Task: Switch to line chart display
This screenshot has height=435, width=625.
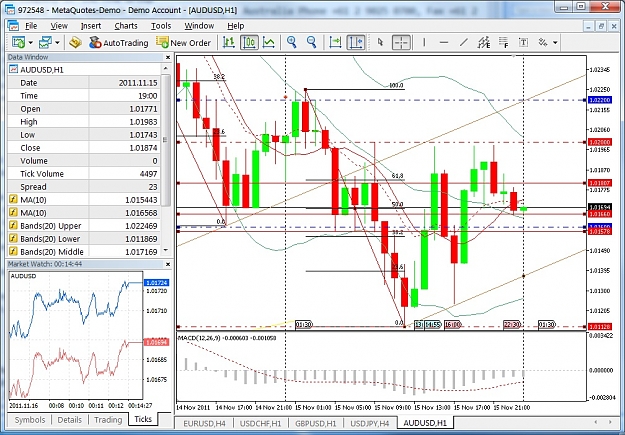Action: (x=269, y=42)
